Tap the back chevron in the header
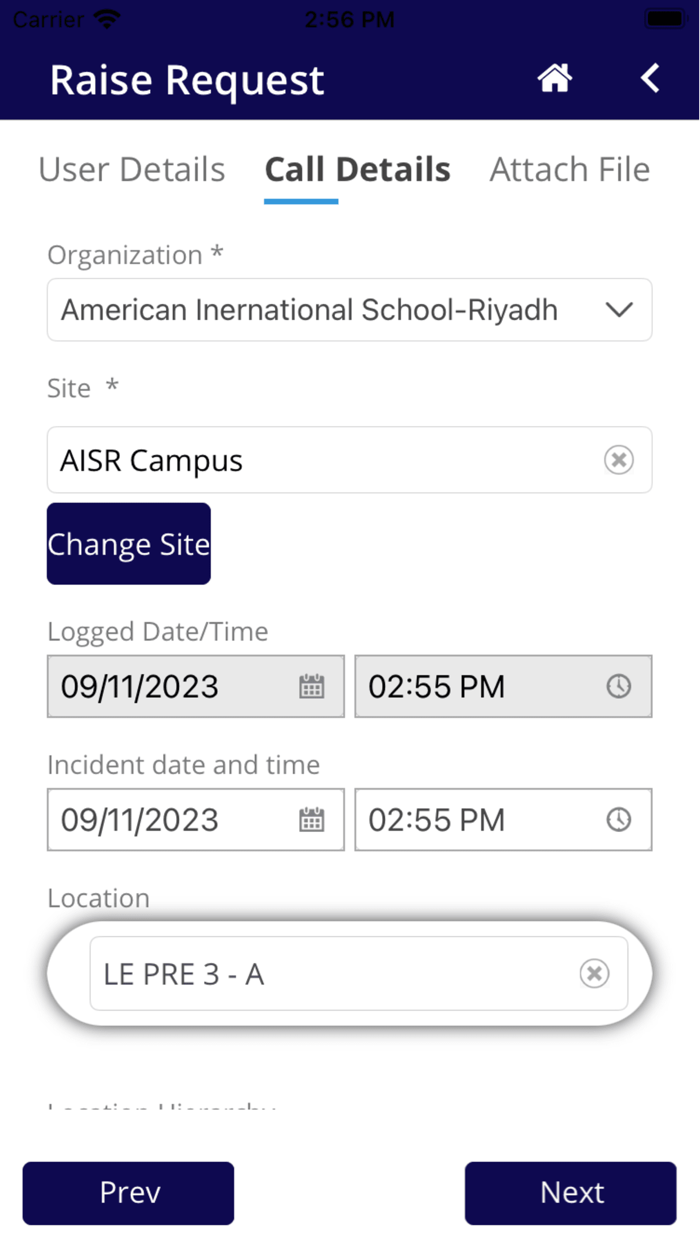Screen dimensions: 700x1244 (x=649, y=78)
